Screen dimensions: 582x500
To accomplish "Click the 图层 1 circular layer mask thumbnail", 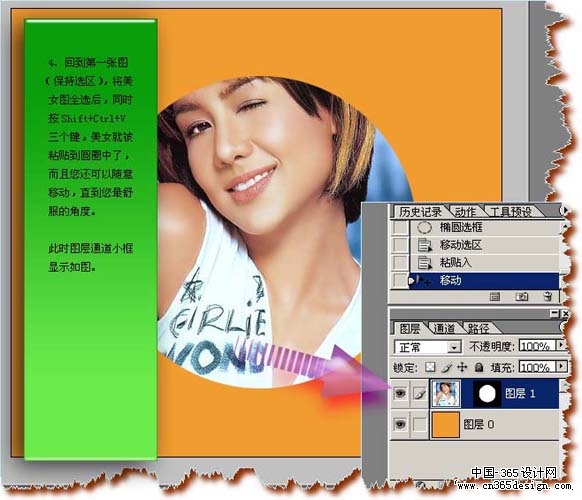I will [487, 394].
